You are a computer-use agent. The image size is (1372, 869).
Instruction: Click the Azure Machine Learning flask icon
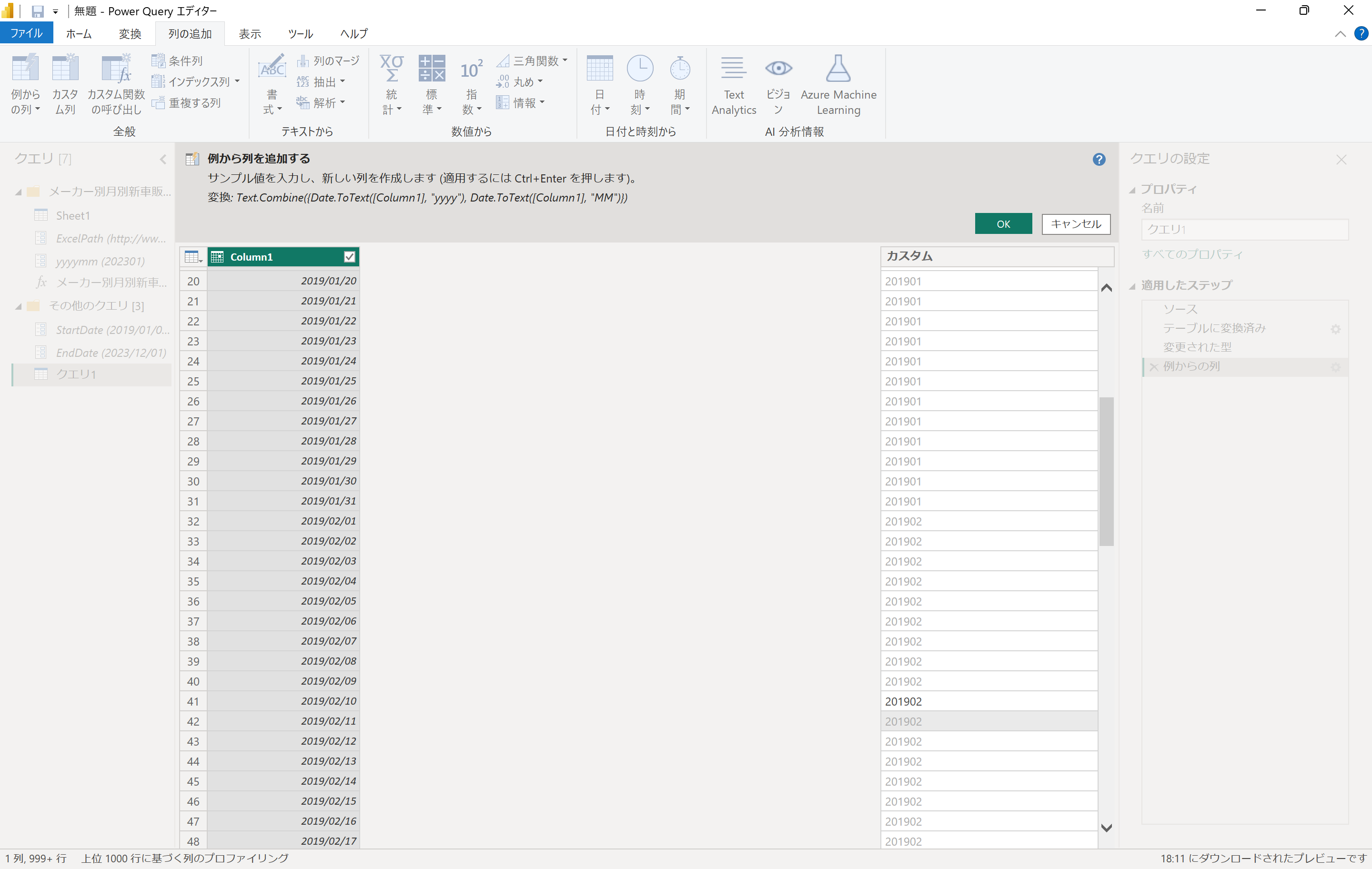coord(837,69)
